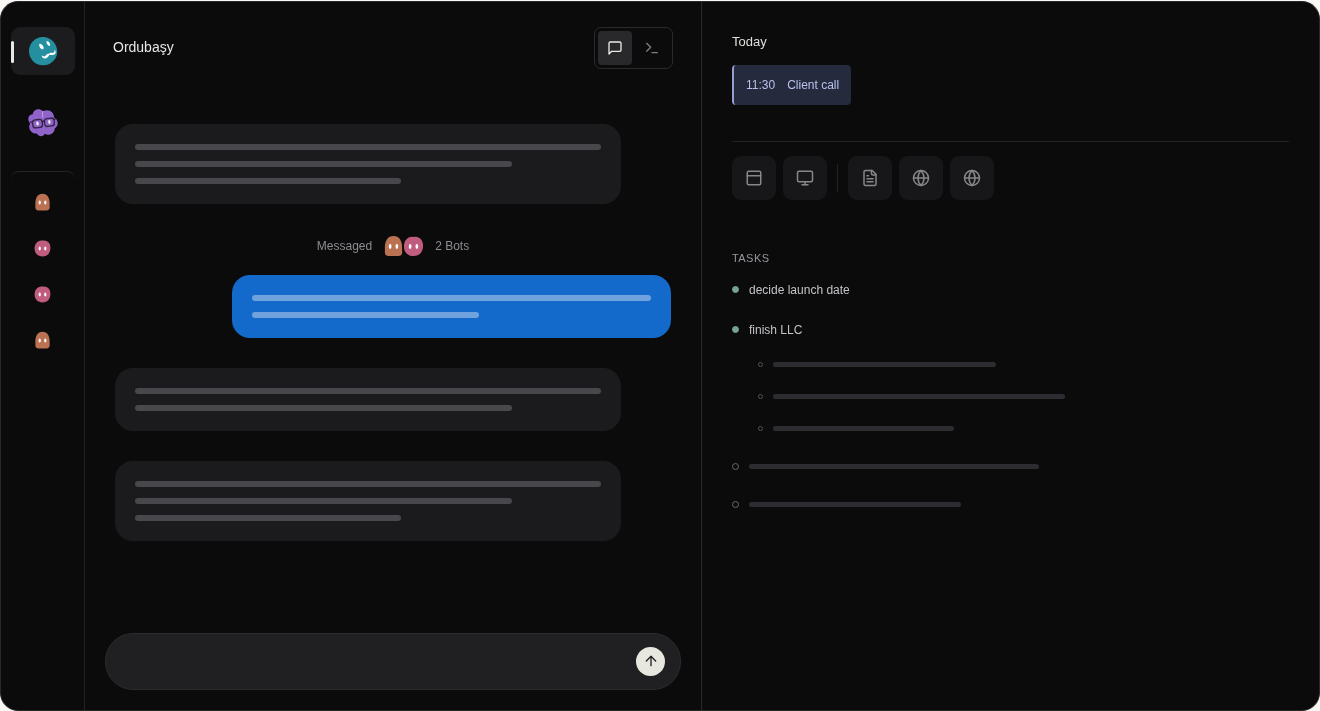This screenshot has height=711, width=1320.
Task: Select the teal smiley workspace avatar
Action: pyautogui.click(x=43, y=51)
